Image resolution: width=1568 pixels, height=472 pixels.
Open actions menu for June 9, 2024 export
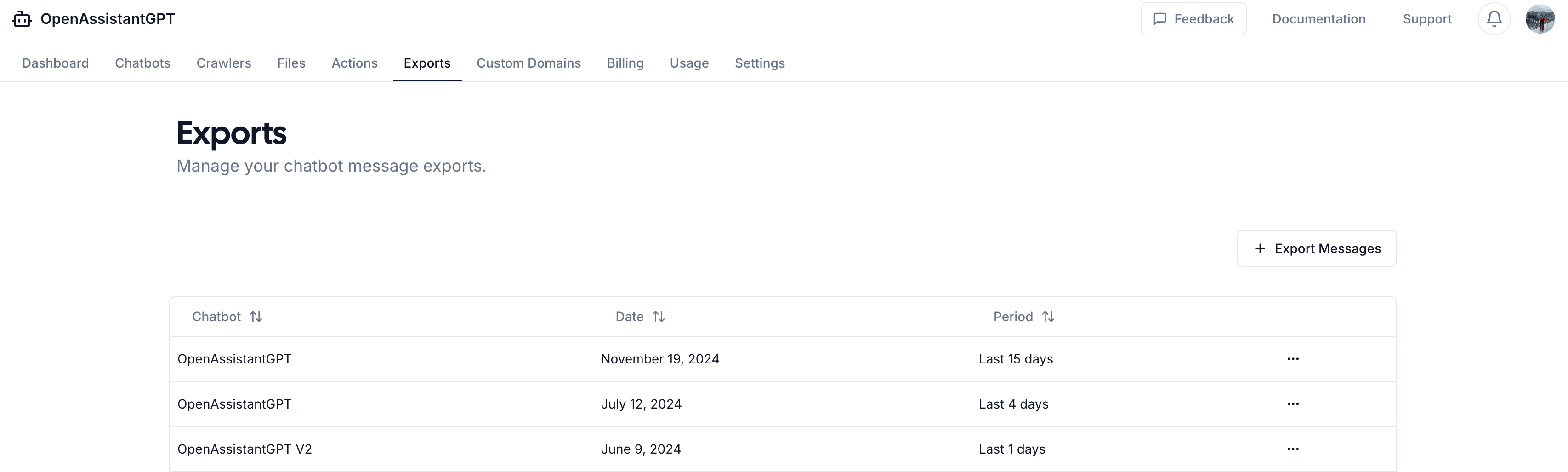coord(1293,449)
